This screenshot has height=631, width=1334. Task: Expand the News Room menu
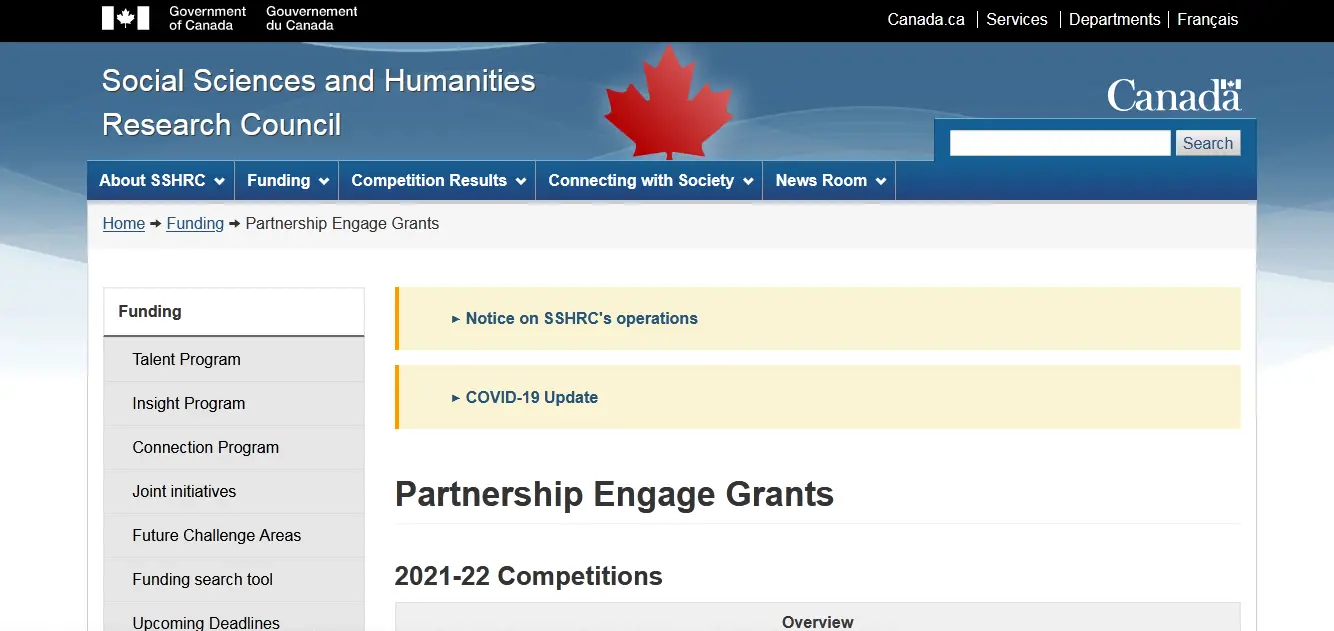click(x=829, y=181)
